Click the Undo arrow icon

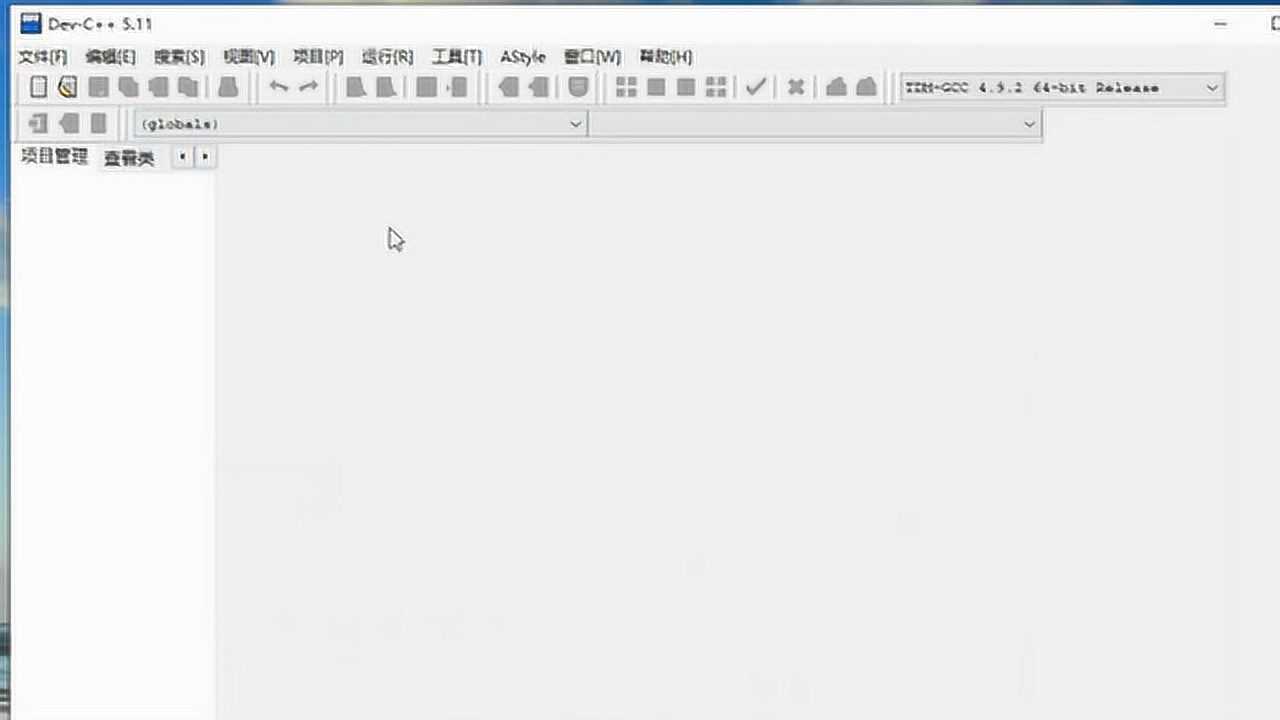(279, 87)
